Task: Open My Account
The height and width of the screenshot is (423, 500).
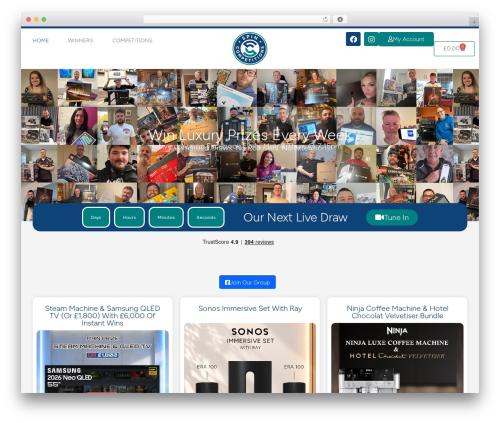Action: [406, 39]
